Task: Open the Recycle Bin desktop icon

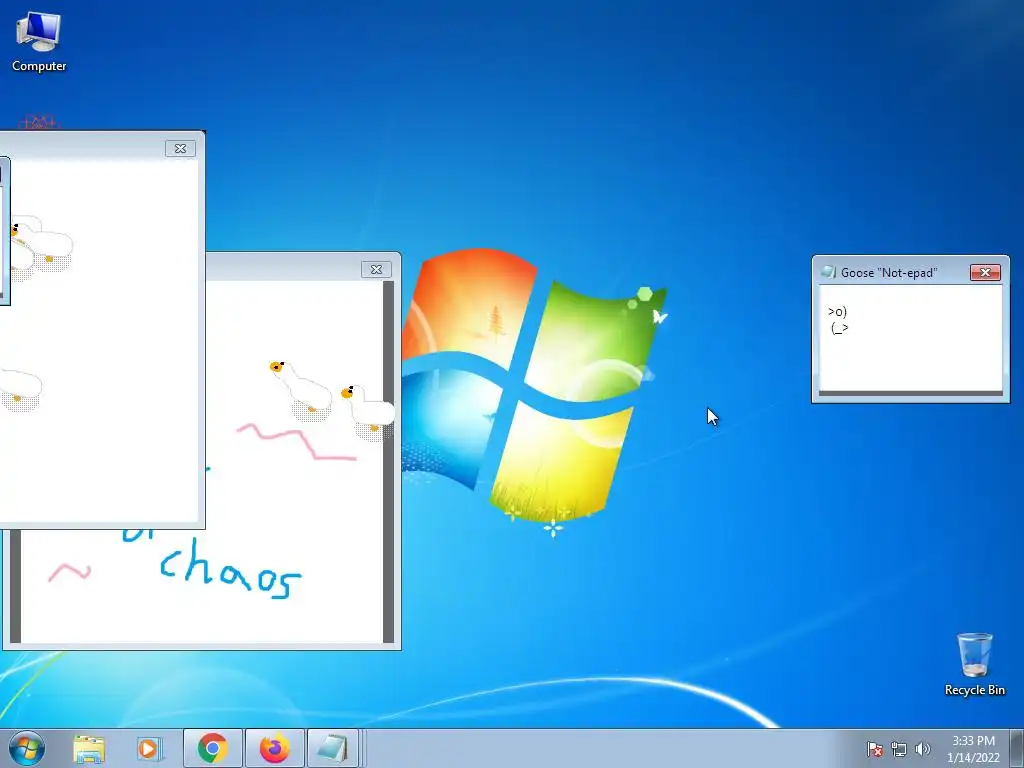Action: [x=974, y=664]
